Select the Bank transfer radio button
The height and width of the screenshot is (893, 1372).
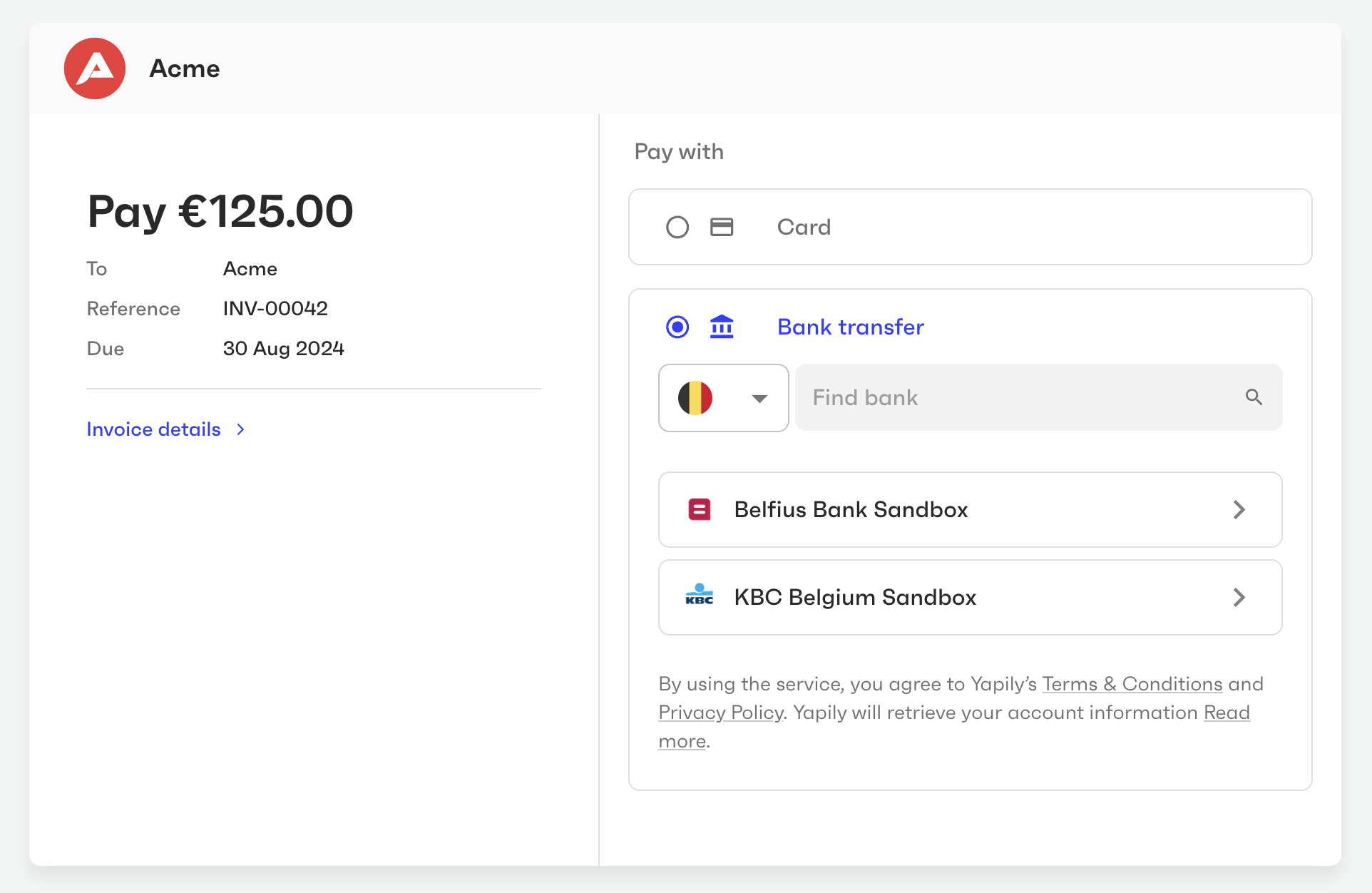676,327
